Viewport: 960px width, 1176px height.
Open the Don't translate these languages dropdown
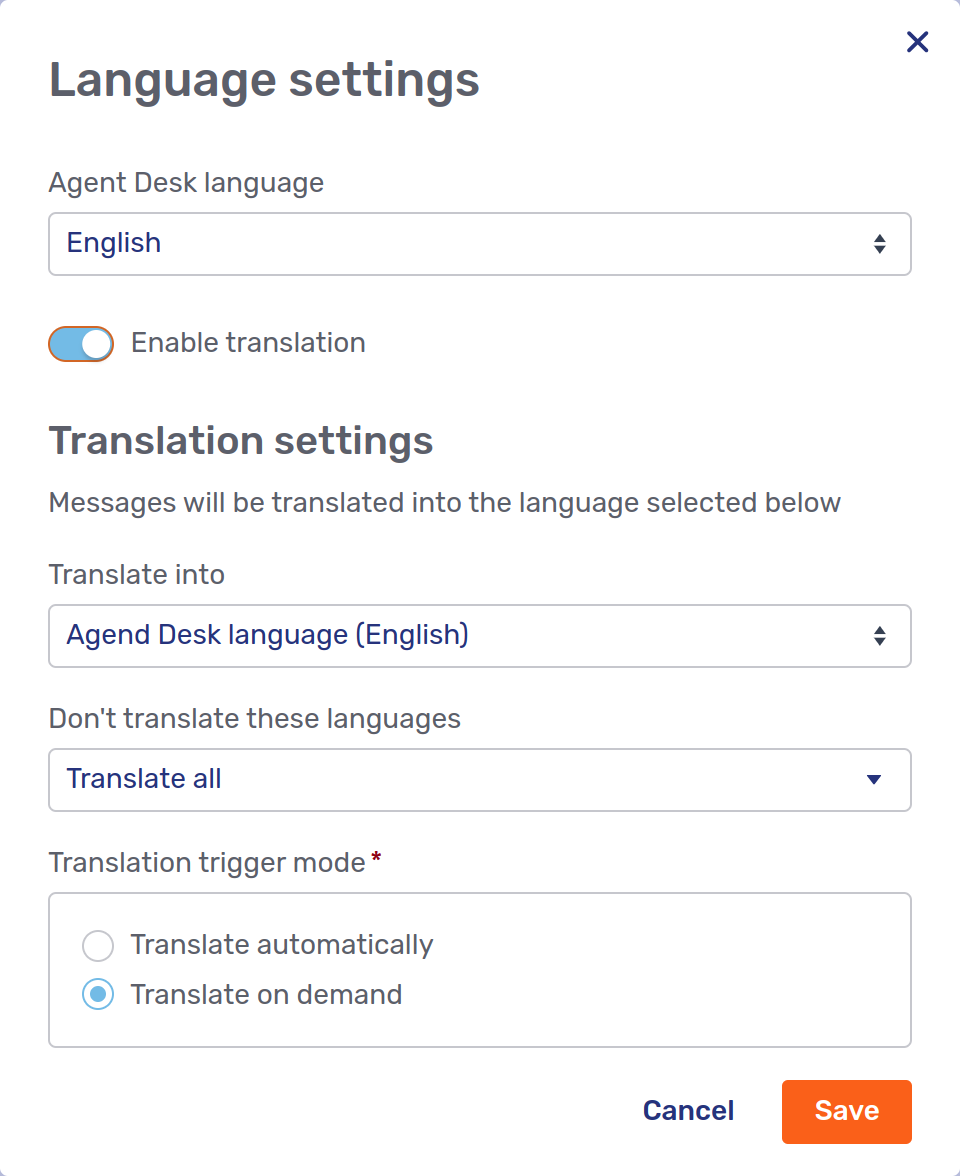tap(480, 780)
